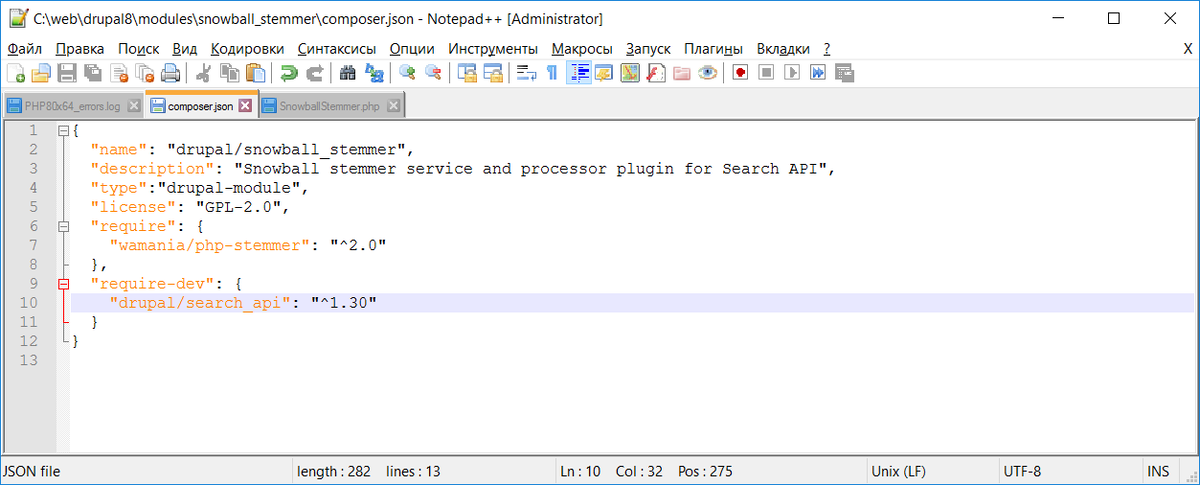Click the Stop recording macro icon

pyautogui.click(x=767, y=72)
